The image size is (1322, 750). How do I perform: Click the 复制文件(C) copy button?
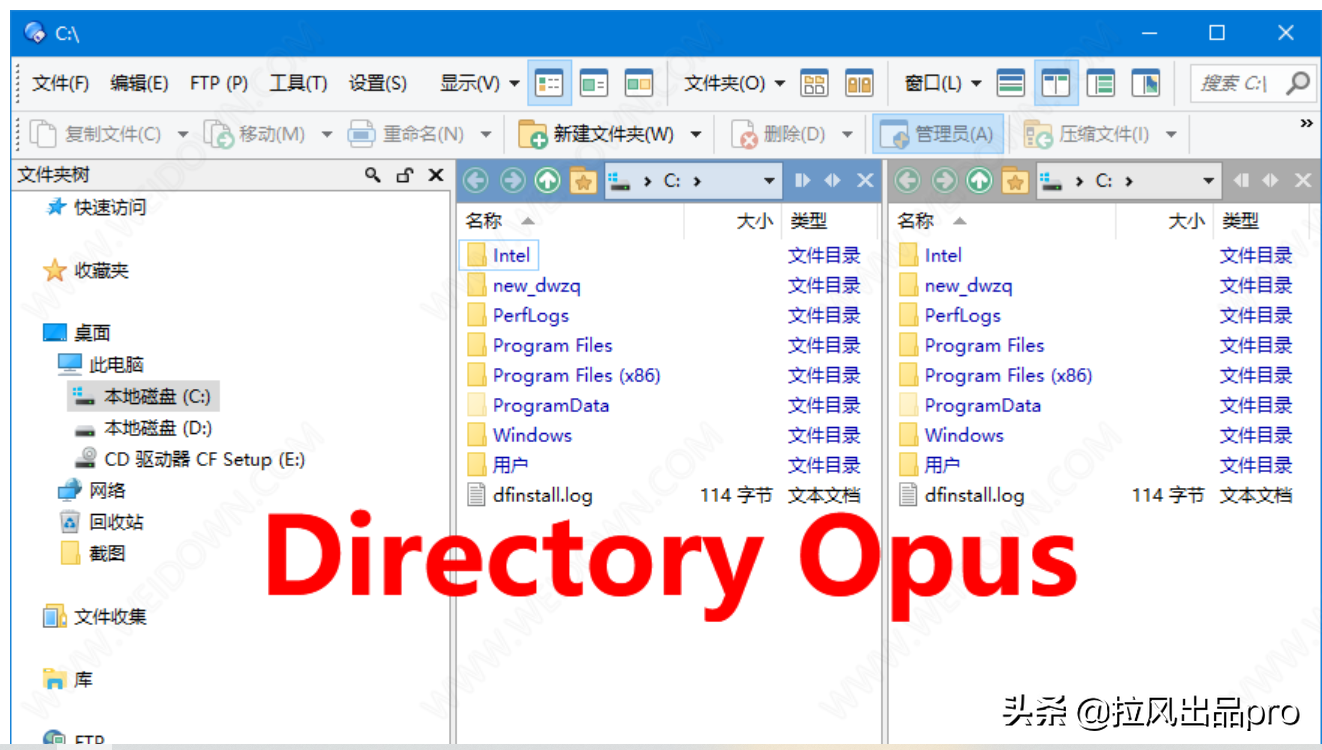(96, 133)
